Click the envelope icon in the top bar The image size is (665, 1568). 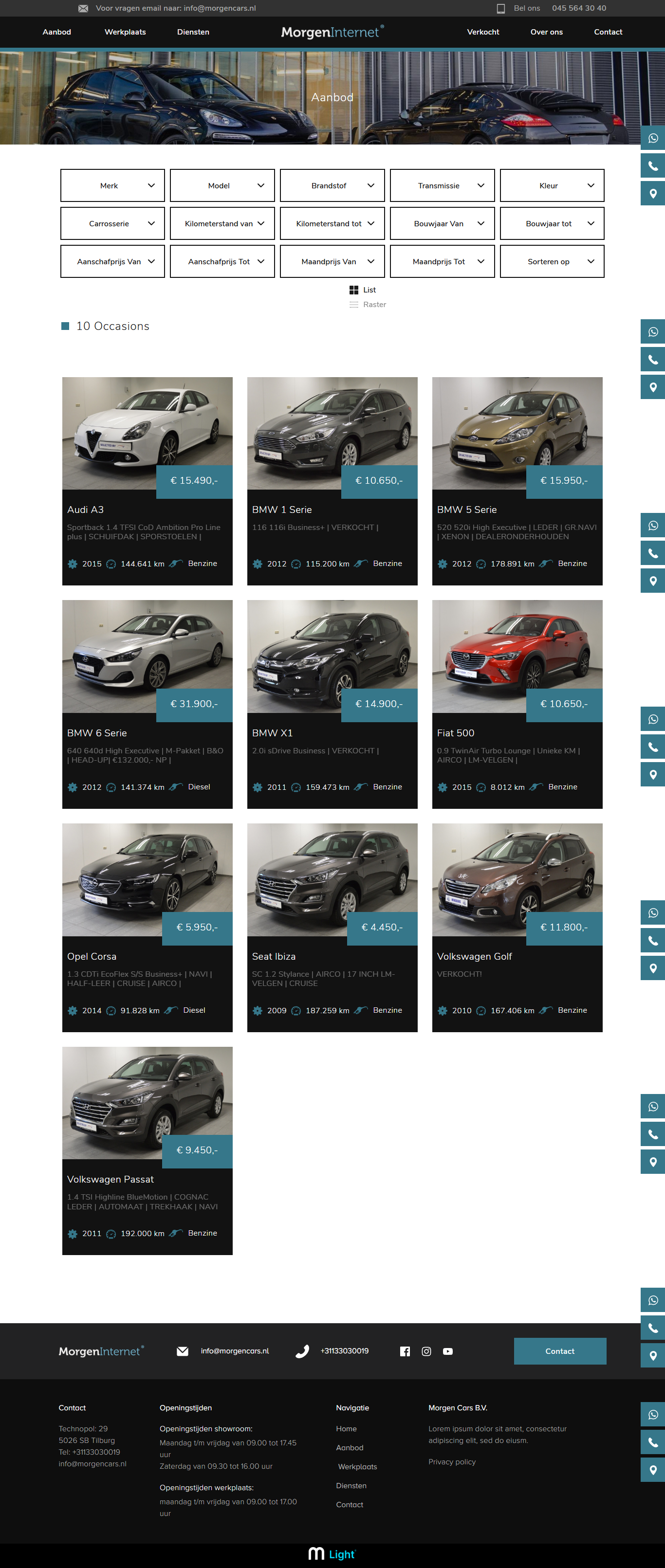[83, 9]
